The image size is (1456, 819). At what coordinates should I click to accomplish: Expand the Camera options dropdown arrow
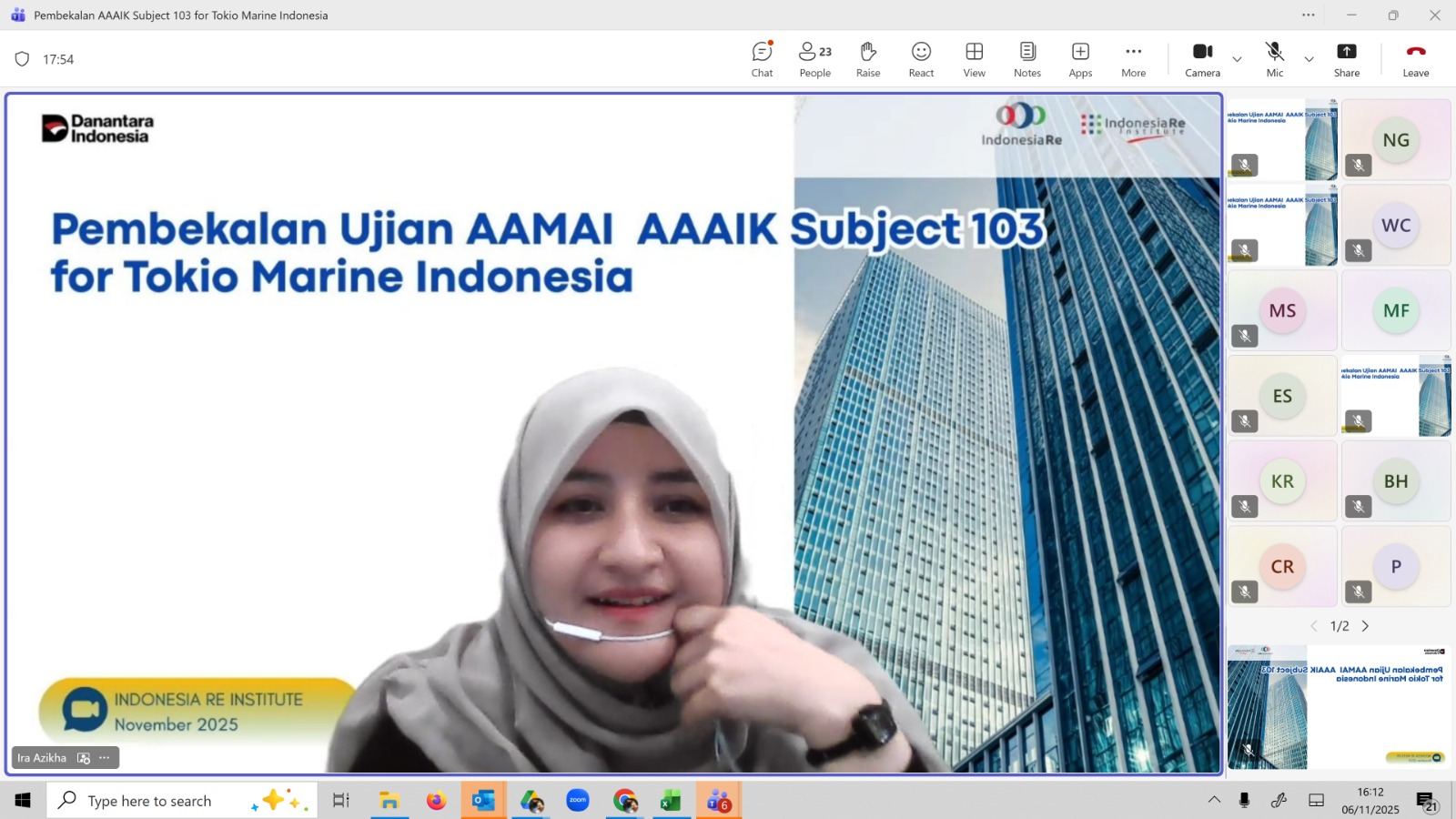pyautogui.click(x=1237, y=59)
